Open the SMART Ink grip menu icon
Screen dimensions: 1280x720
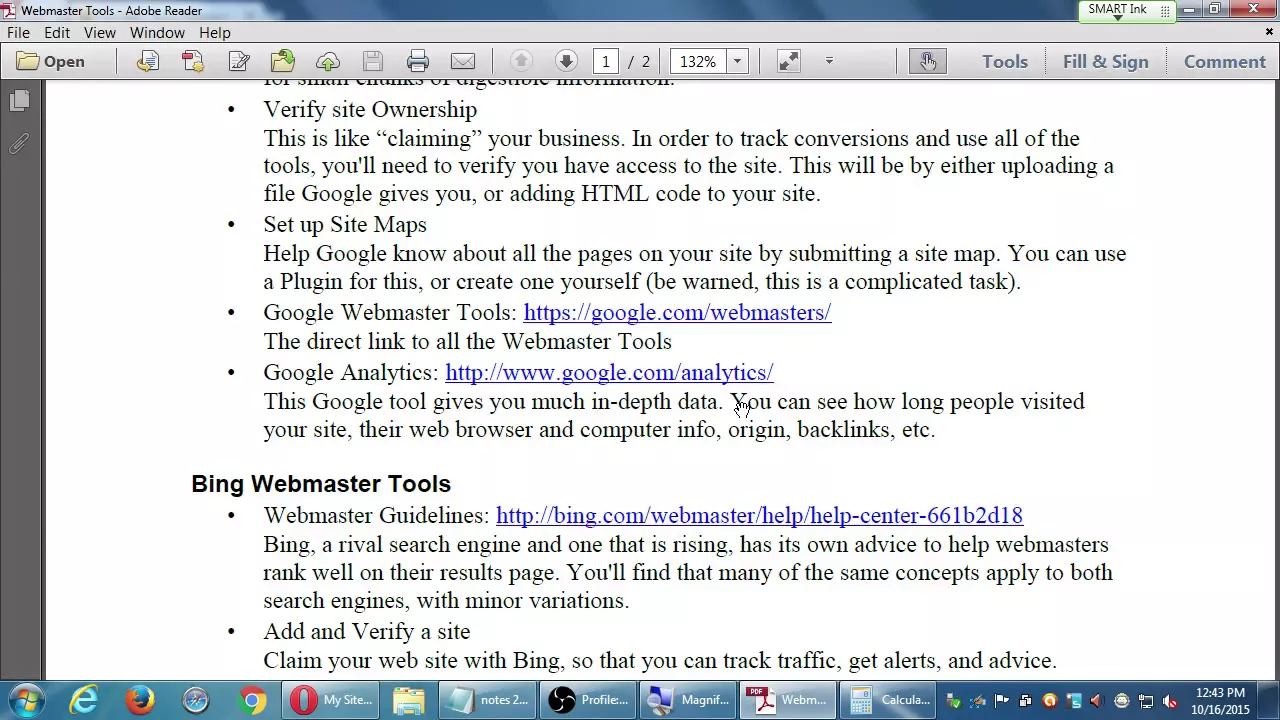point(1165,11)
